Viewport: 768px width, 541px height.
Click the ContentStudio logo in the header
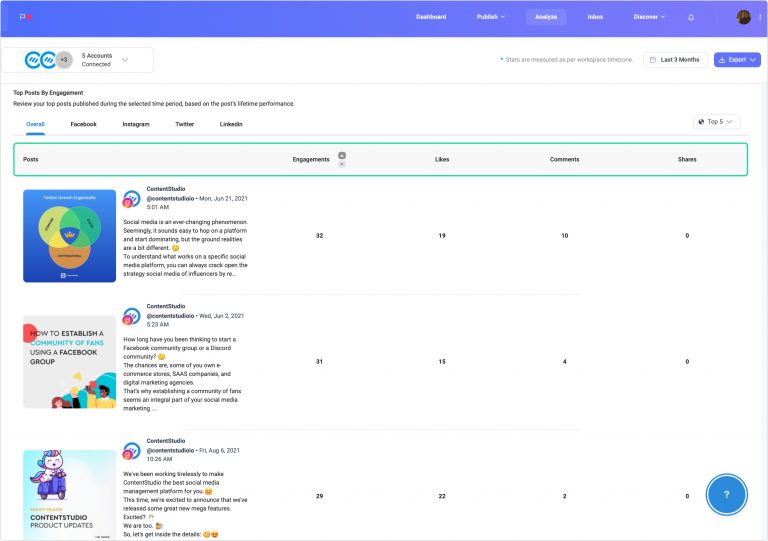tap(25, 17)
